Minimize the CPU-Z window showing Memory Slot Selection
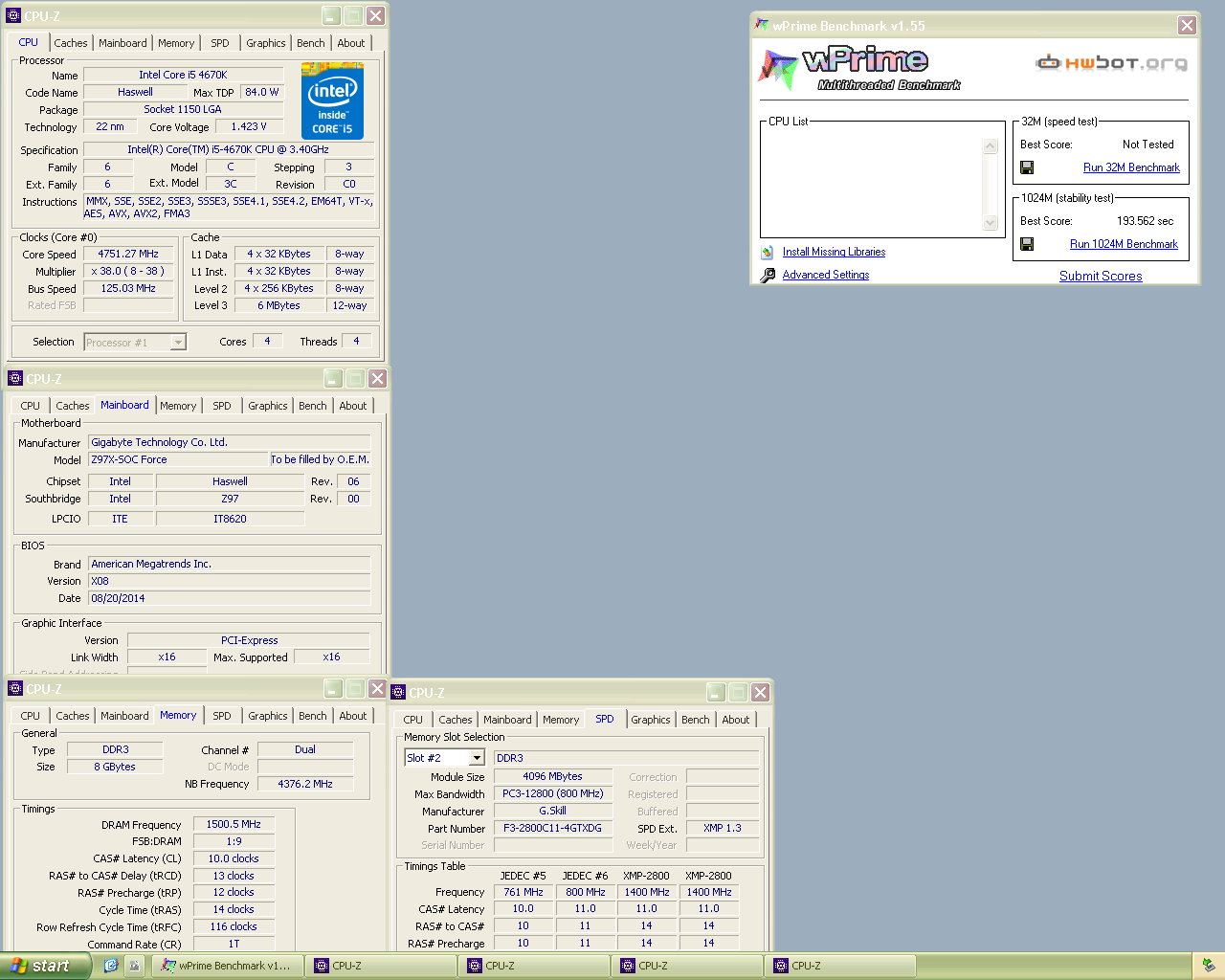 [x=716, y=693]
